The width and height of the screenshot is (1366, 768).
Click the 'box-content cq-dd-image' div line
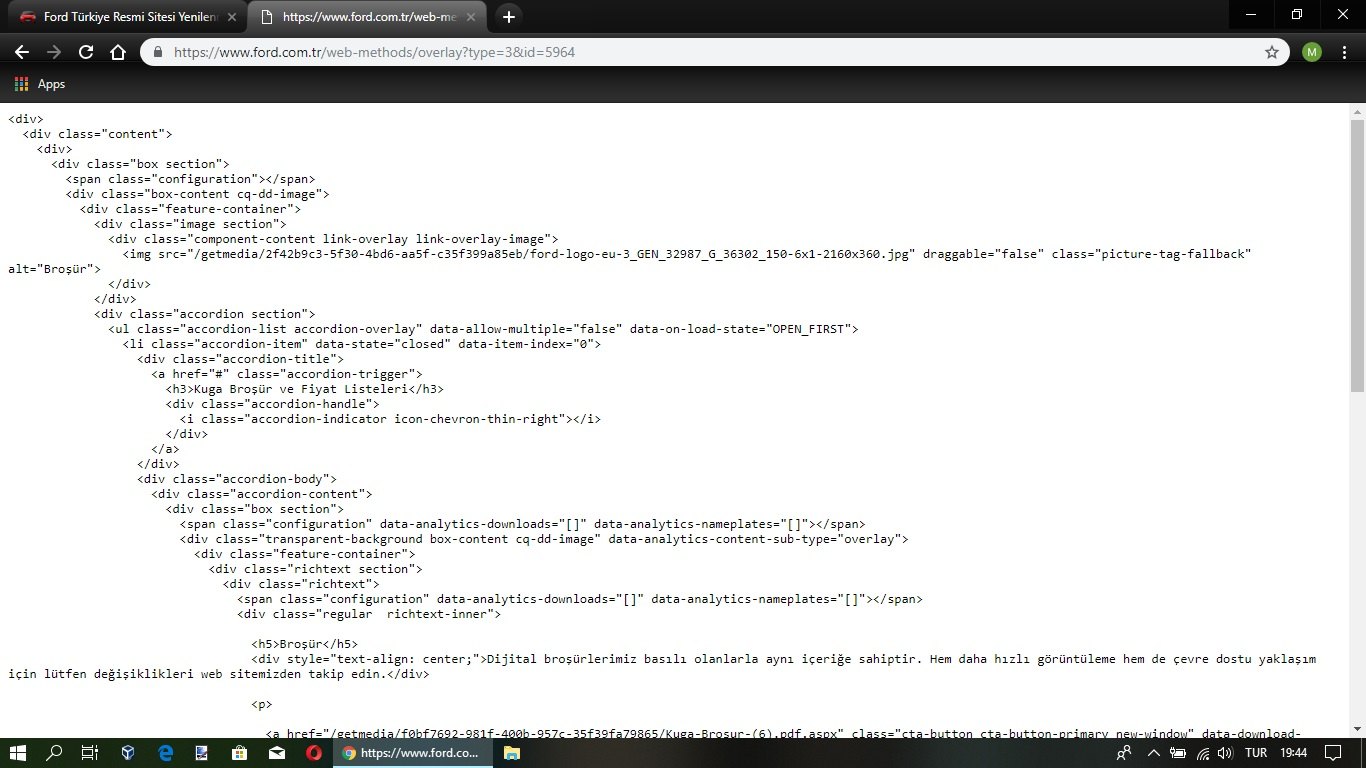click(x=198, y=194)
